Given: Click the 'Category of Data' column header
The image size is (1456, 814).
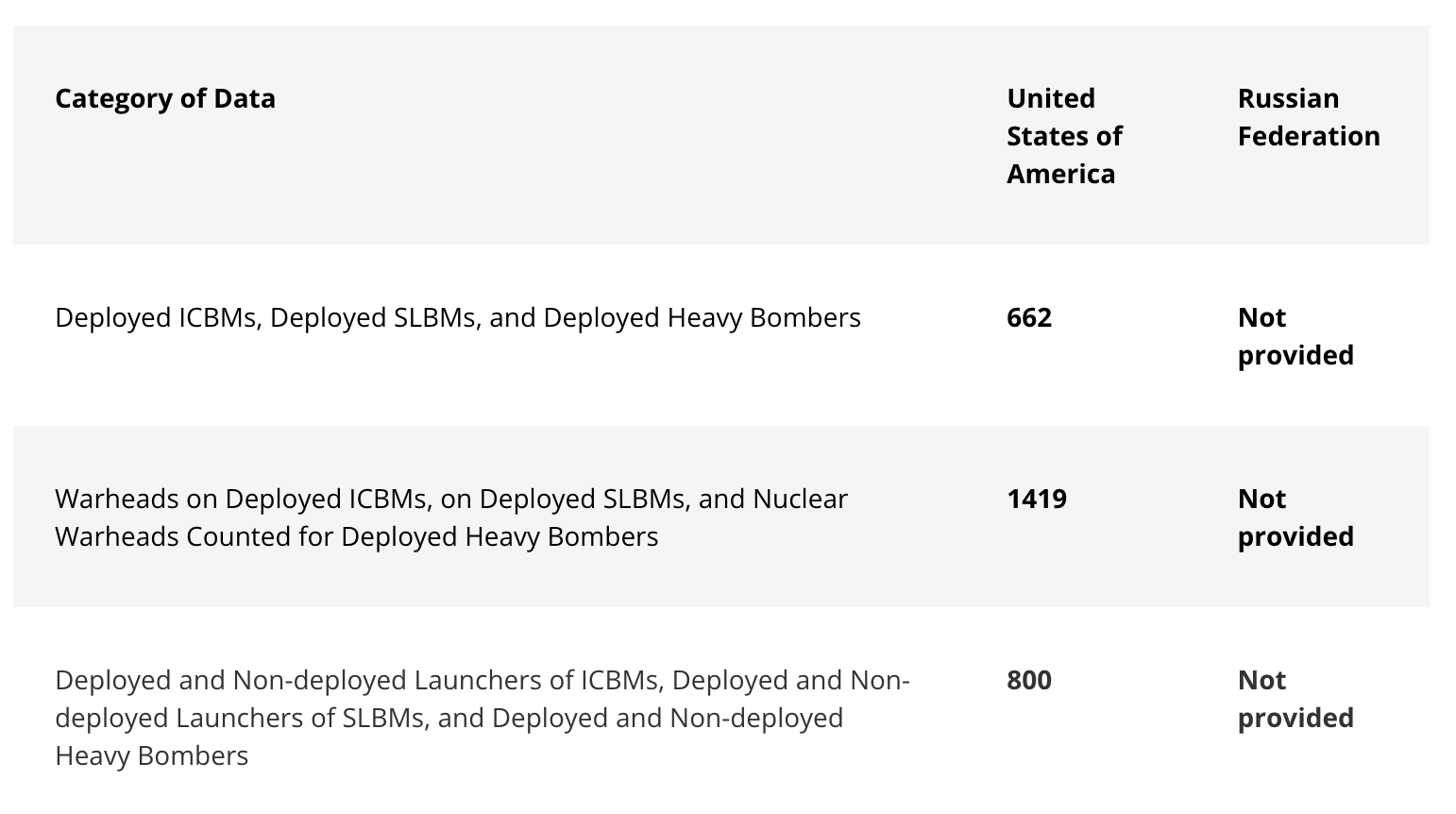Looking at the screenshot, I should 165,98.
